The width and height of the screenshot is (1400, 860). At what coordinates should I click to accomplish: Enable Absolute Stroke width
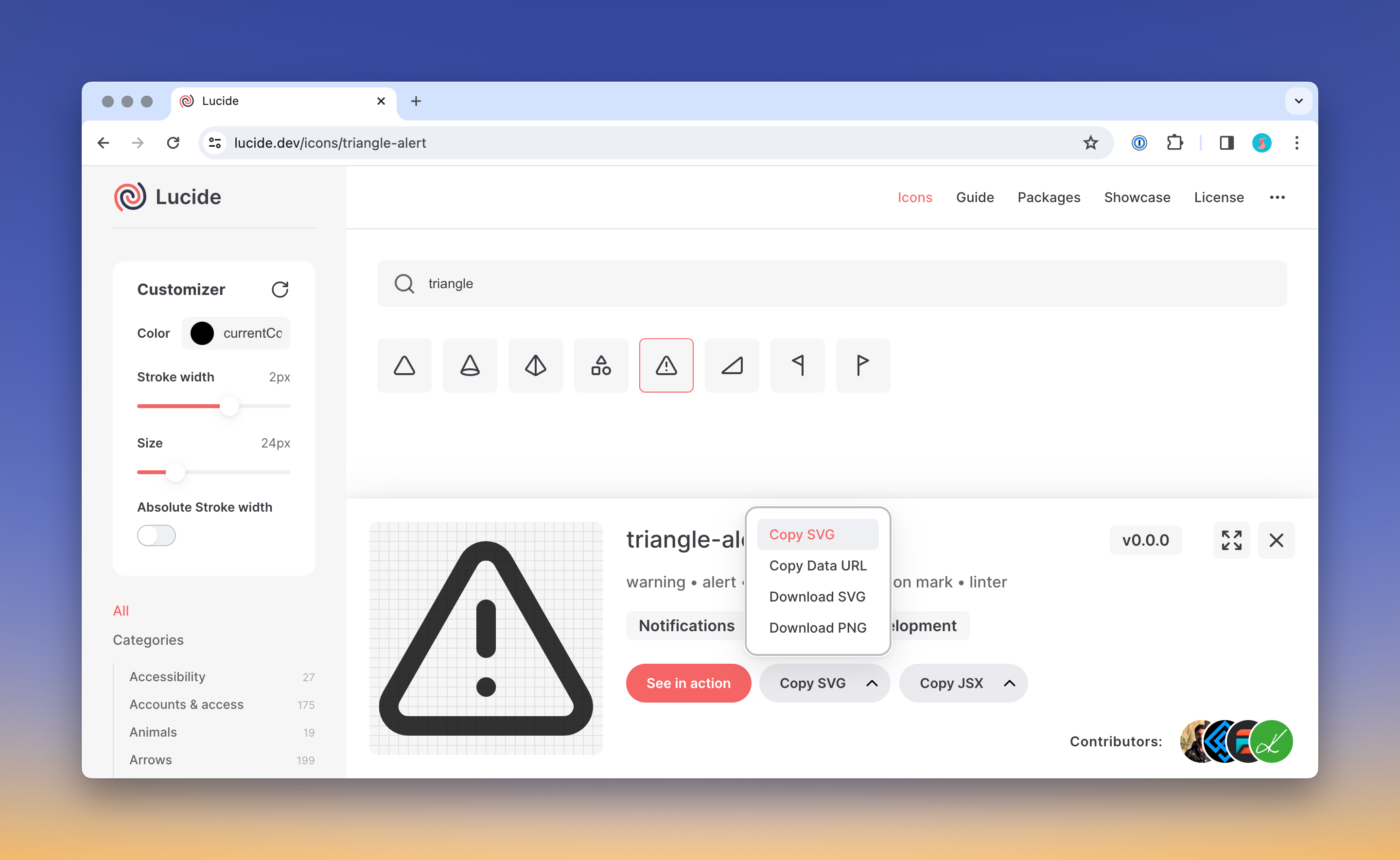click(156, 535)
